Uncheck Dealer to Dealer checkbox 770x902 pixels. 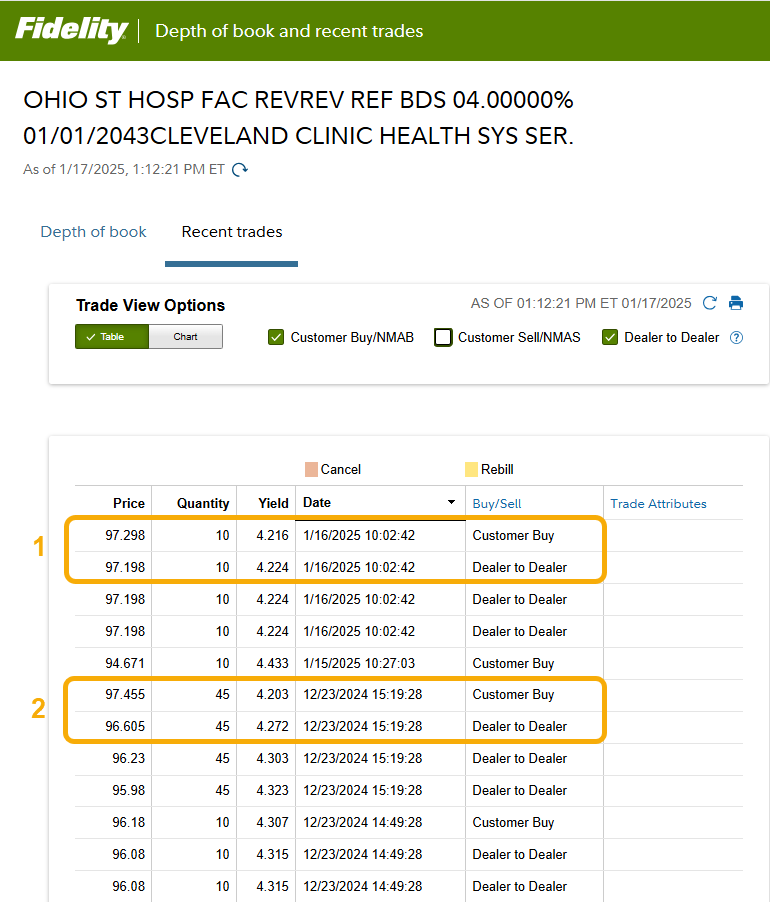[x=610, y=338]
